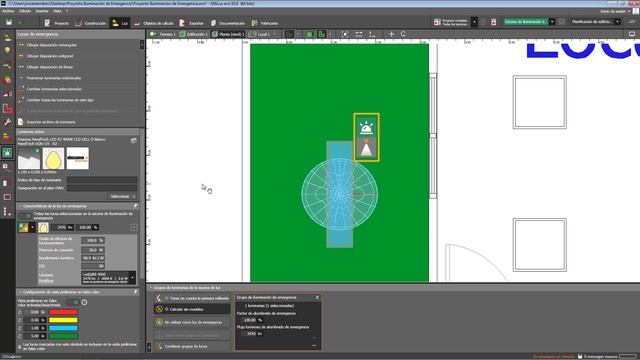Open the Vista menu

pyautogui.click(x=57, y=11)
